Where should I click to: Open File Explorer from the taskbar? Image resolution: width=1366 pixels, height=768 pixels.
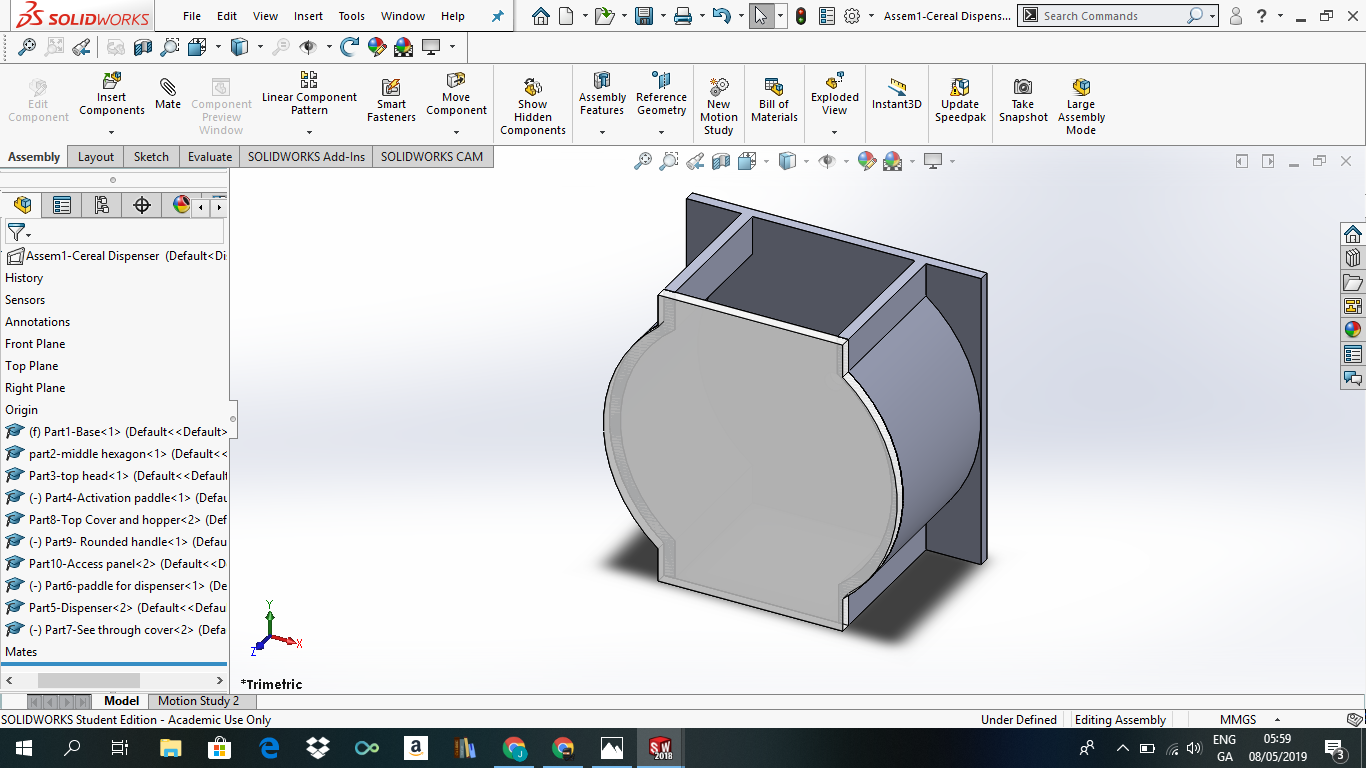point(170,748)
